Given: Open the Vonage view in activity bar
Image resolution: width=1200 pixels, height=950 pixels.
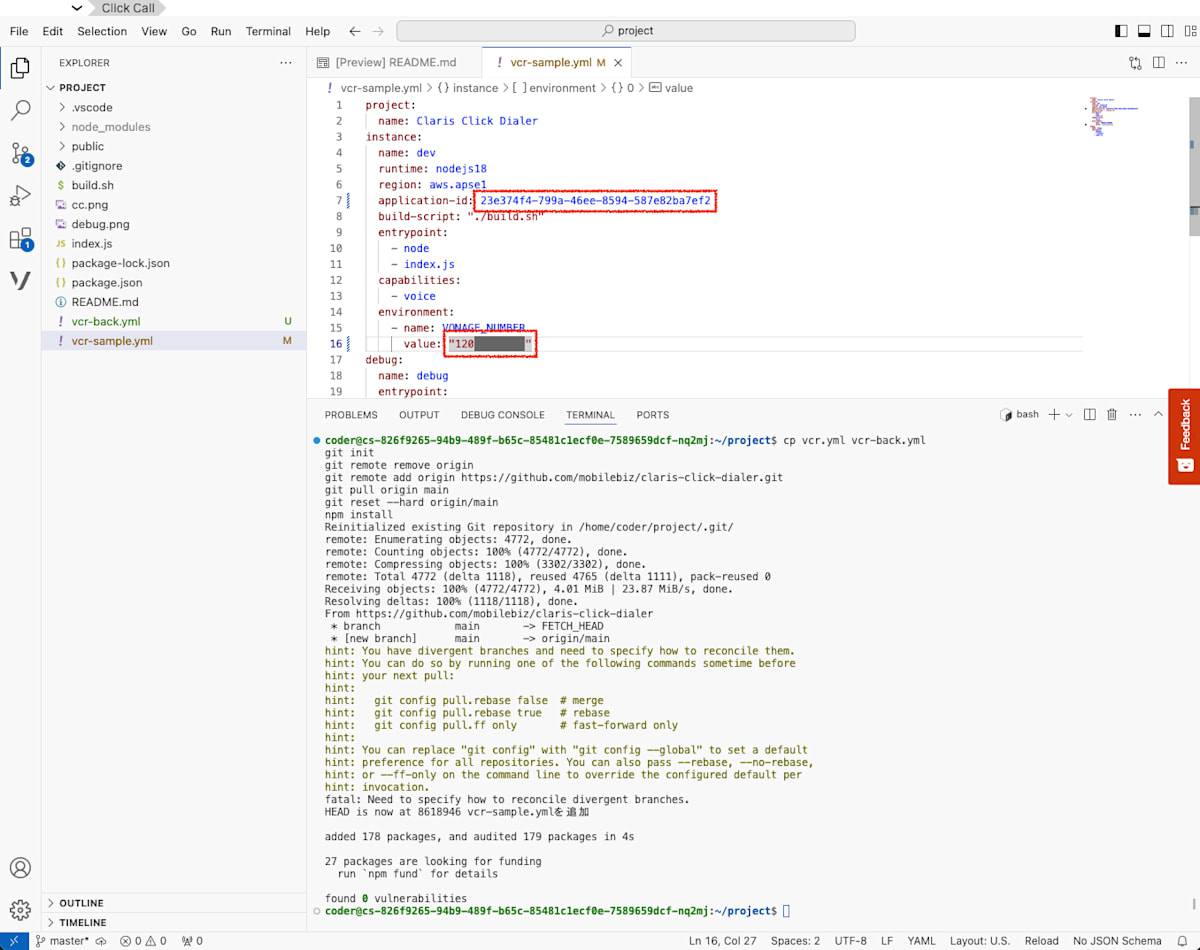Looking at the screenshot, I should tap(20, 281).
